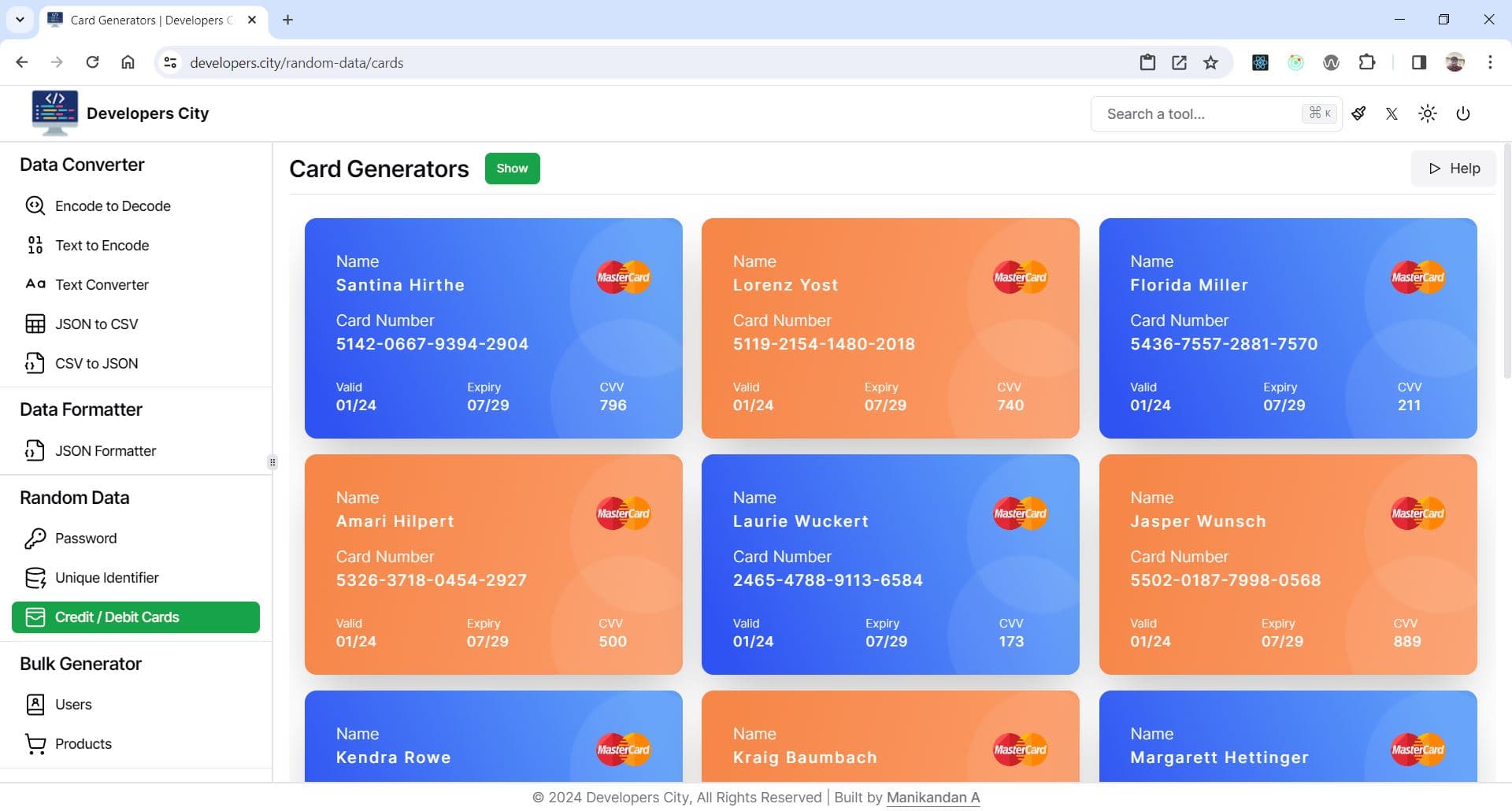Click the Manikandan A link

tap(933, 797)
